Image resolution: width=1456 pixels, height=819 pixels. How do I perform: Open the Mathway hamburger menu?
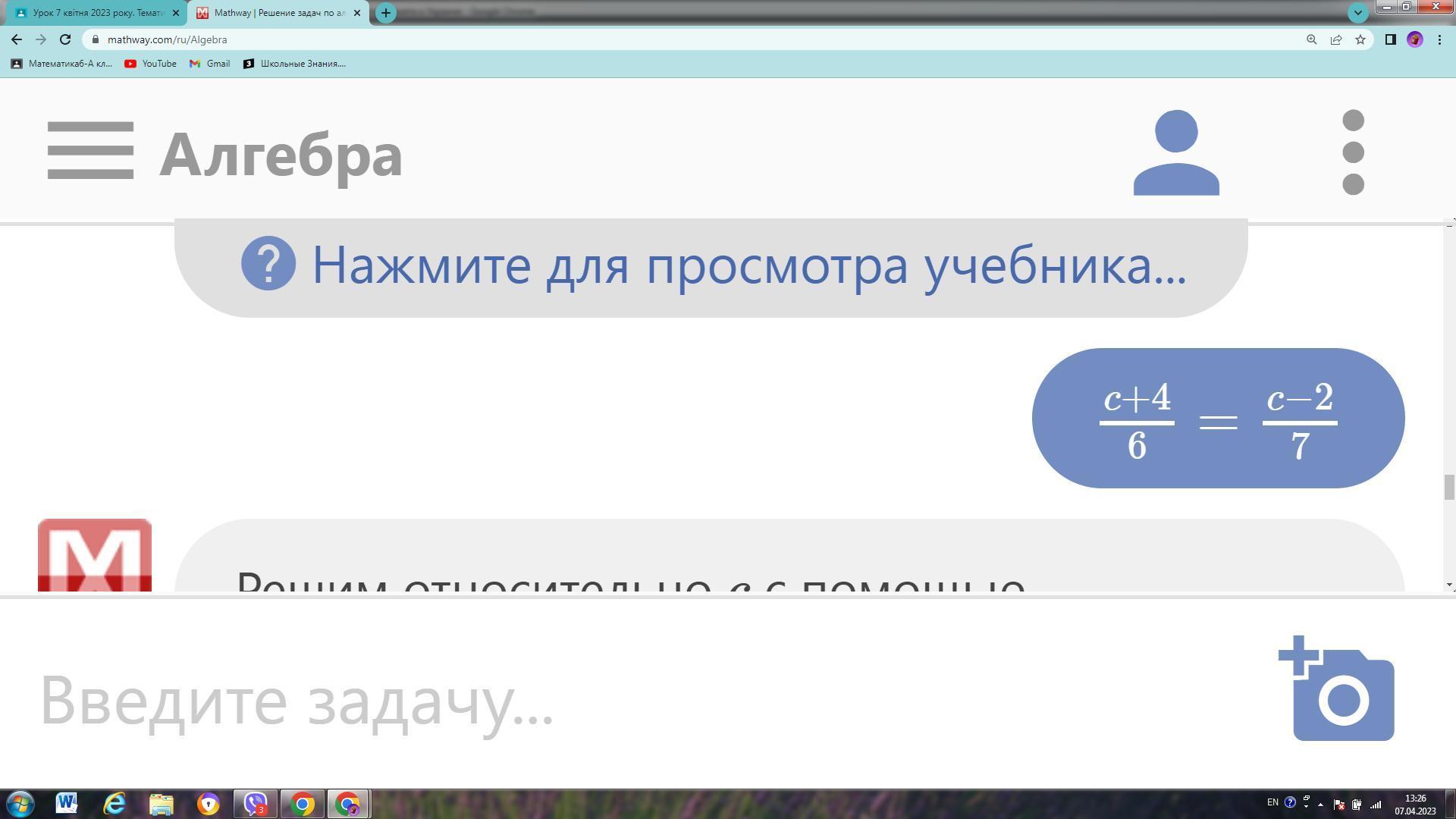(90, 151)
